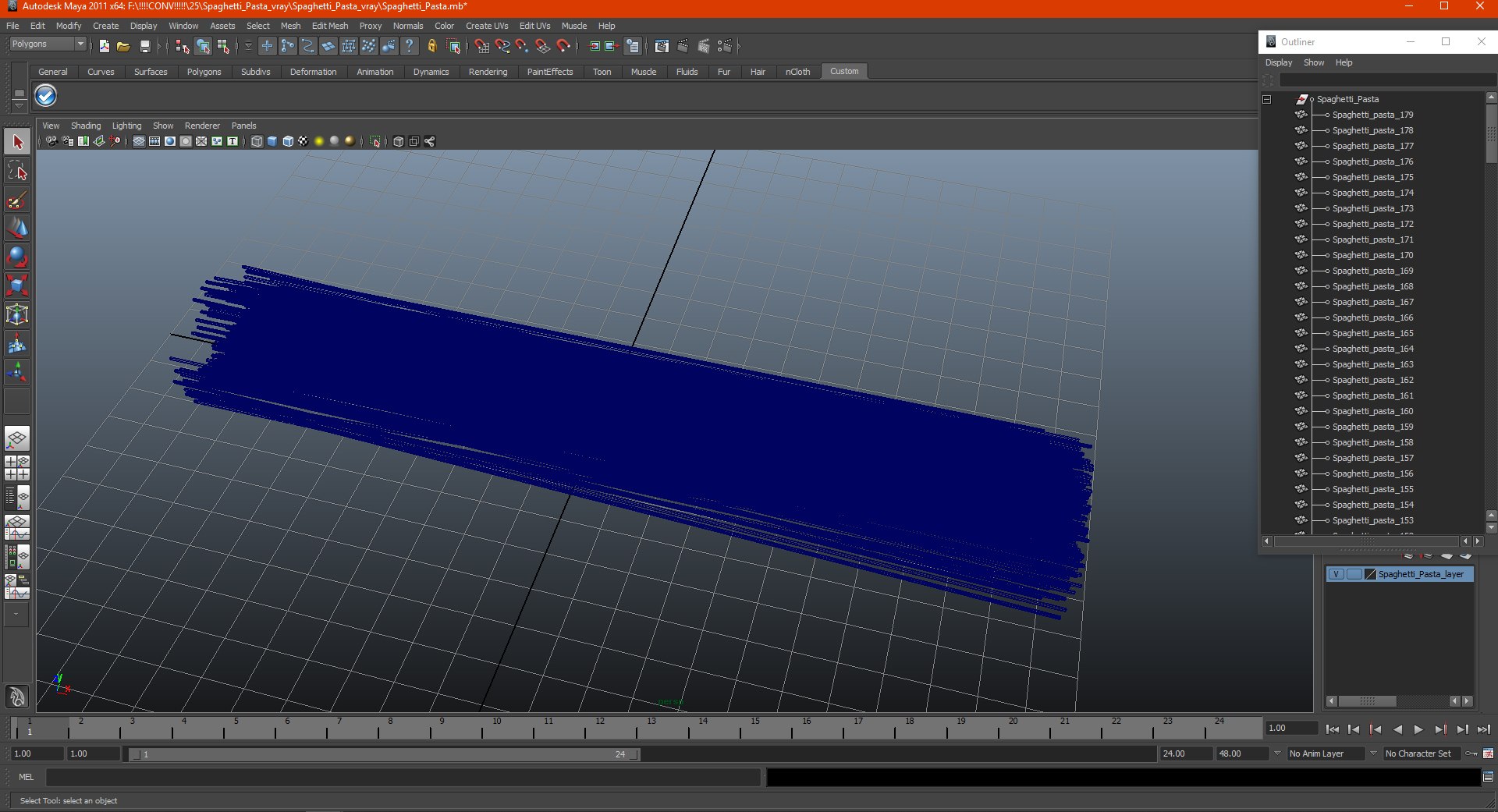Play the animation forwards
This screenshot has height=812, width=1498.
[1418, 729]
